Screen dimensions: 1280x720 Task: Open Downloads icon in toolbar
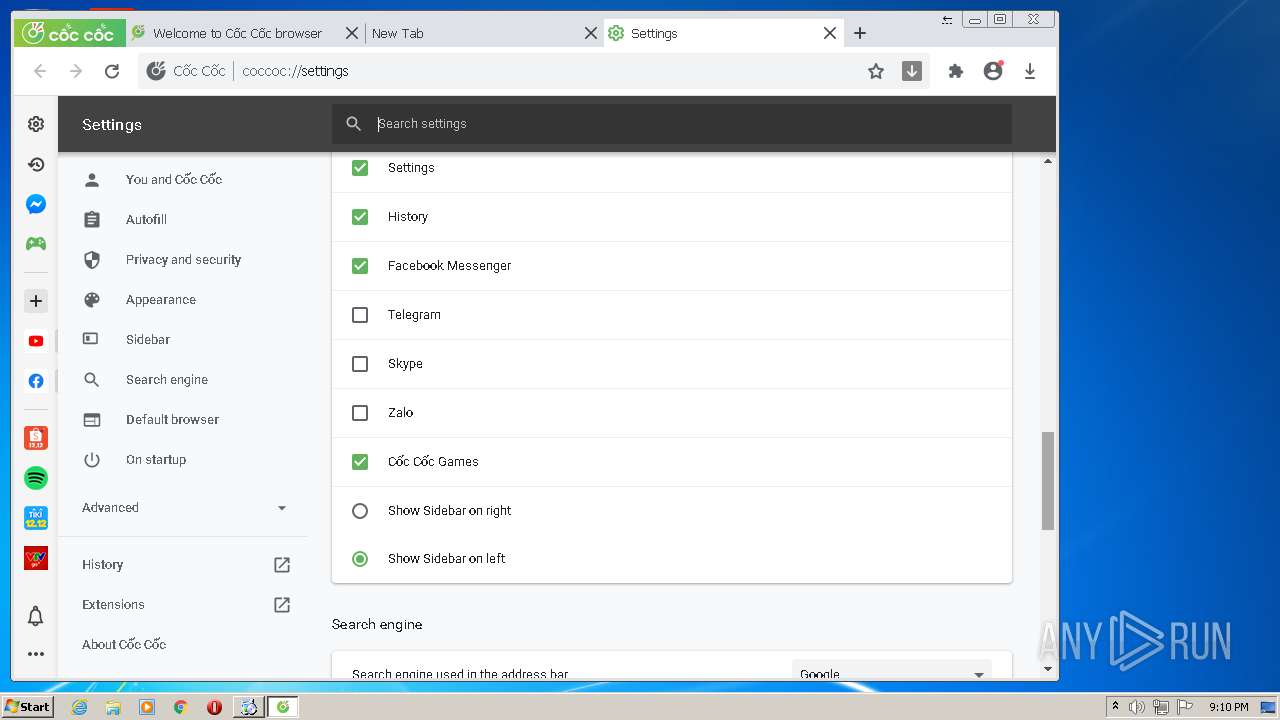pos(1030,71)
